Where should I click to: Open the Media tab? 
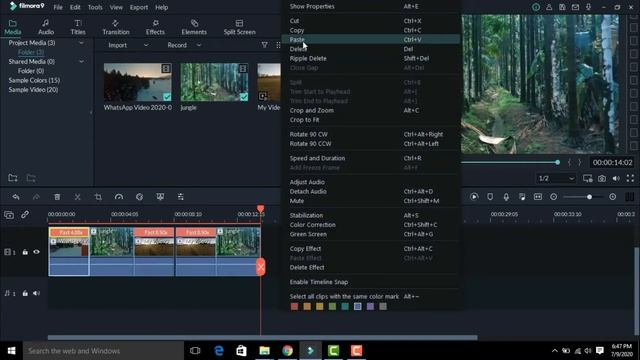[13, 27]
